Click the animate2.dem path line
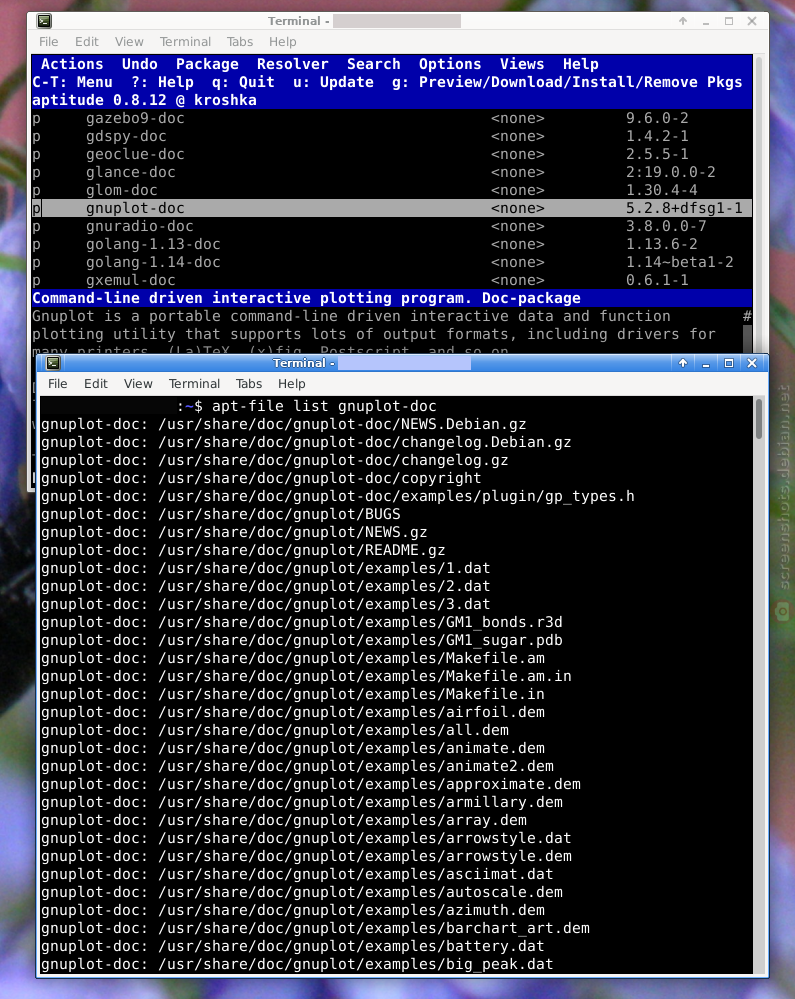Screen dimensions: 795x999 click(x=297, y=766)
